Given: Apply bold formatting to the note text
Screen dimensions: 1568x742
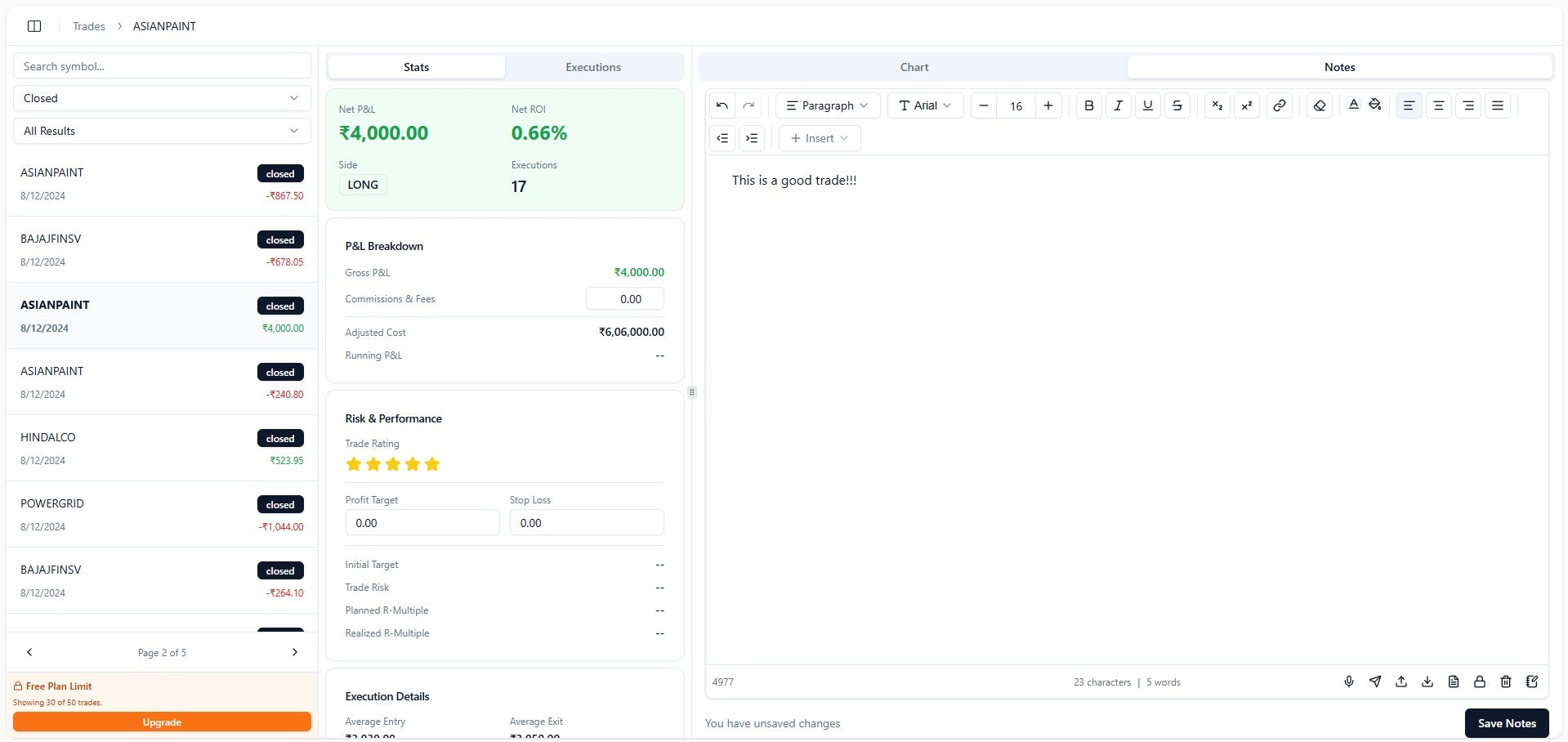Looking at the screenshot, I should [x=1088, y=105].
